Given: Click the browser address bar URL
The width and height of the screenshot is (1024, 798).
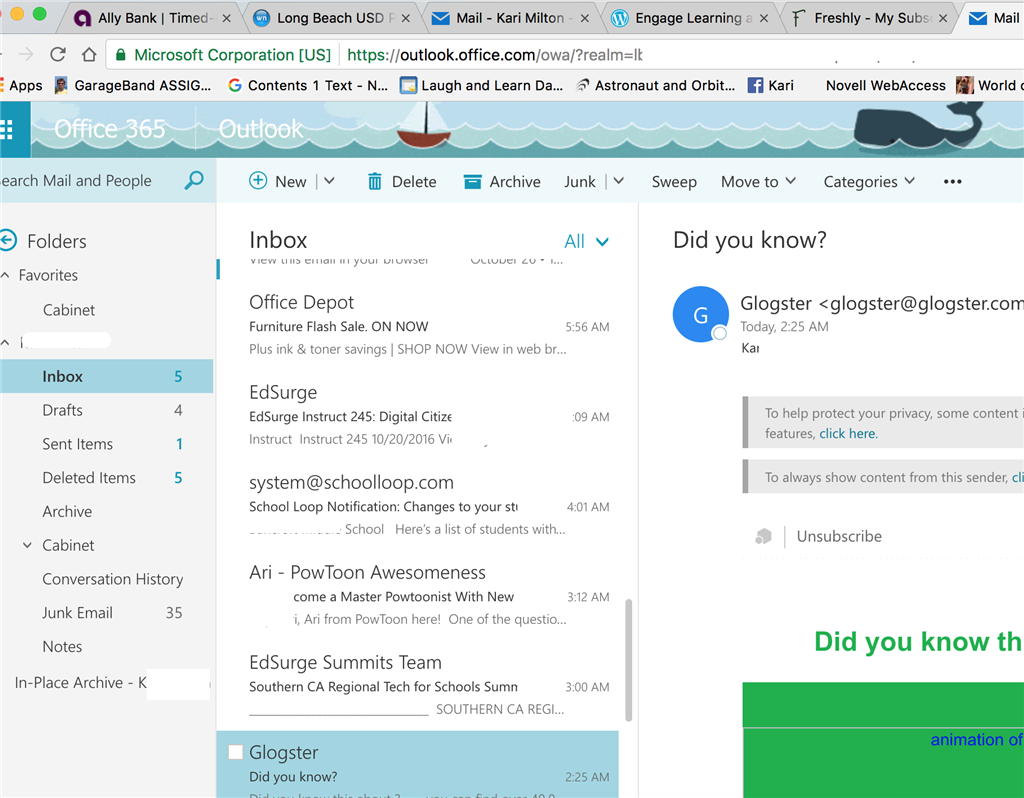Looking at the screenshot, I should (494, 55).
